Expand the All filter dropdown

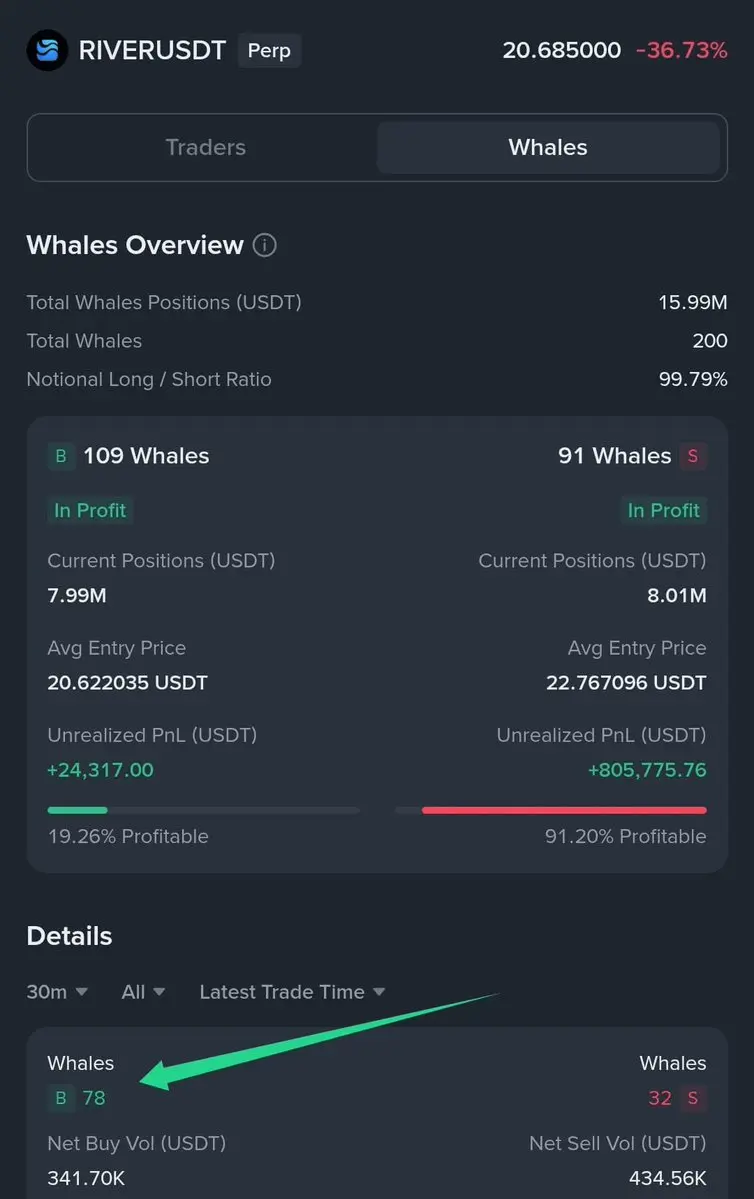click(x=143, y=992)
